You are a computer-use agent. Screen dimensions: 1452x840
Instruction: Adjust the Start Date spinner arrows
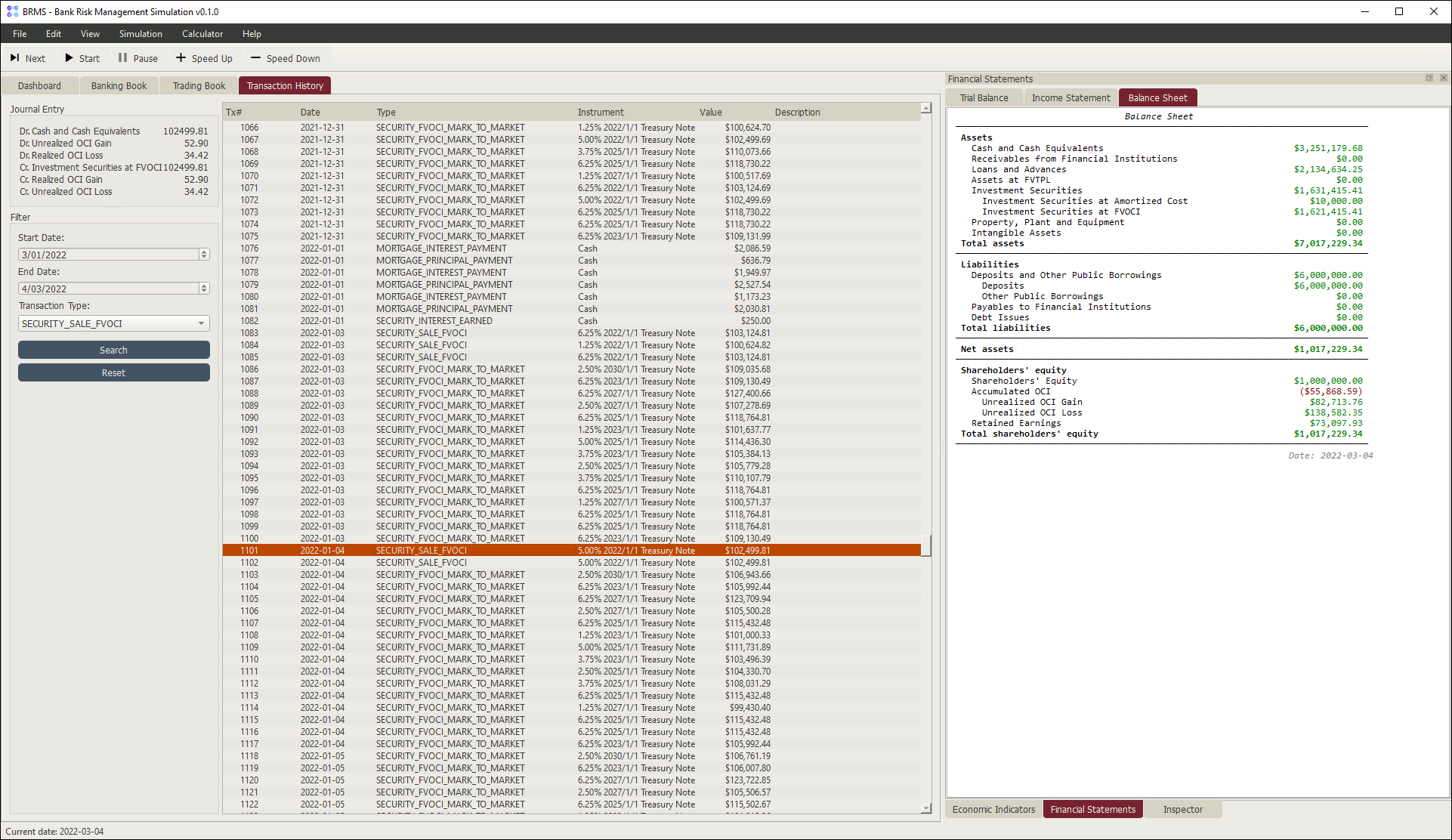pyautogui.click(x=204, y=255)
